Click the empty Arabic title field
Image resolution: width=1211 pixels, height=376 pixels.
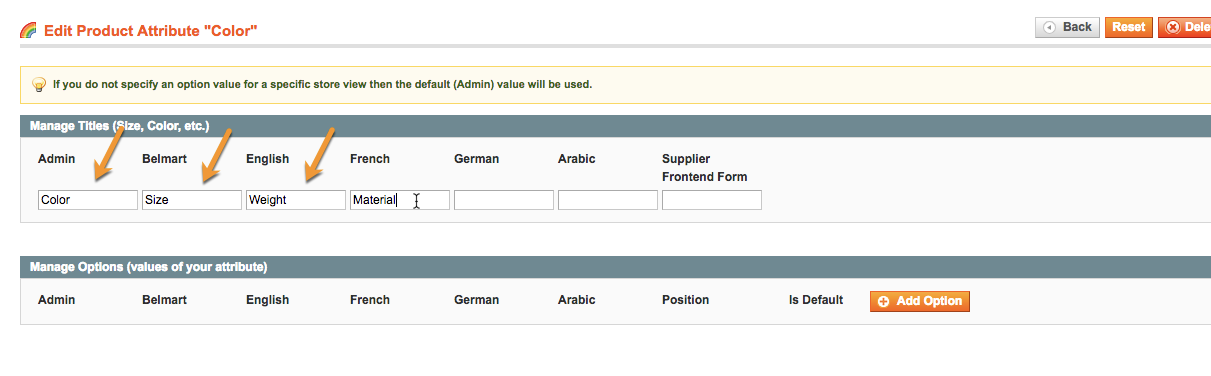608,200
